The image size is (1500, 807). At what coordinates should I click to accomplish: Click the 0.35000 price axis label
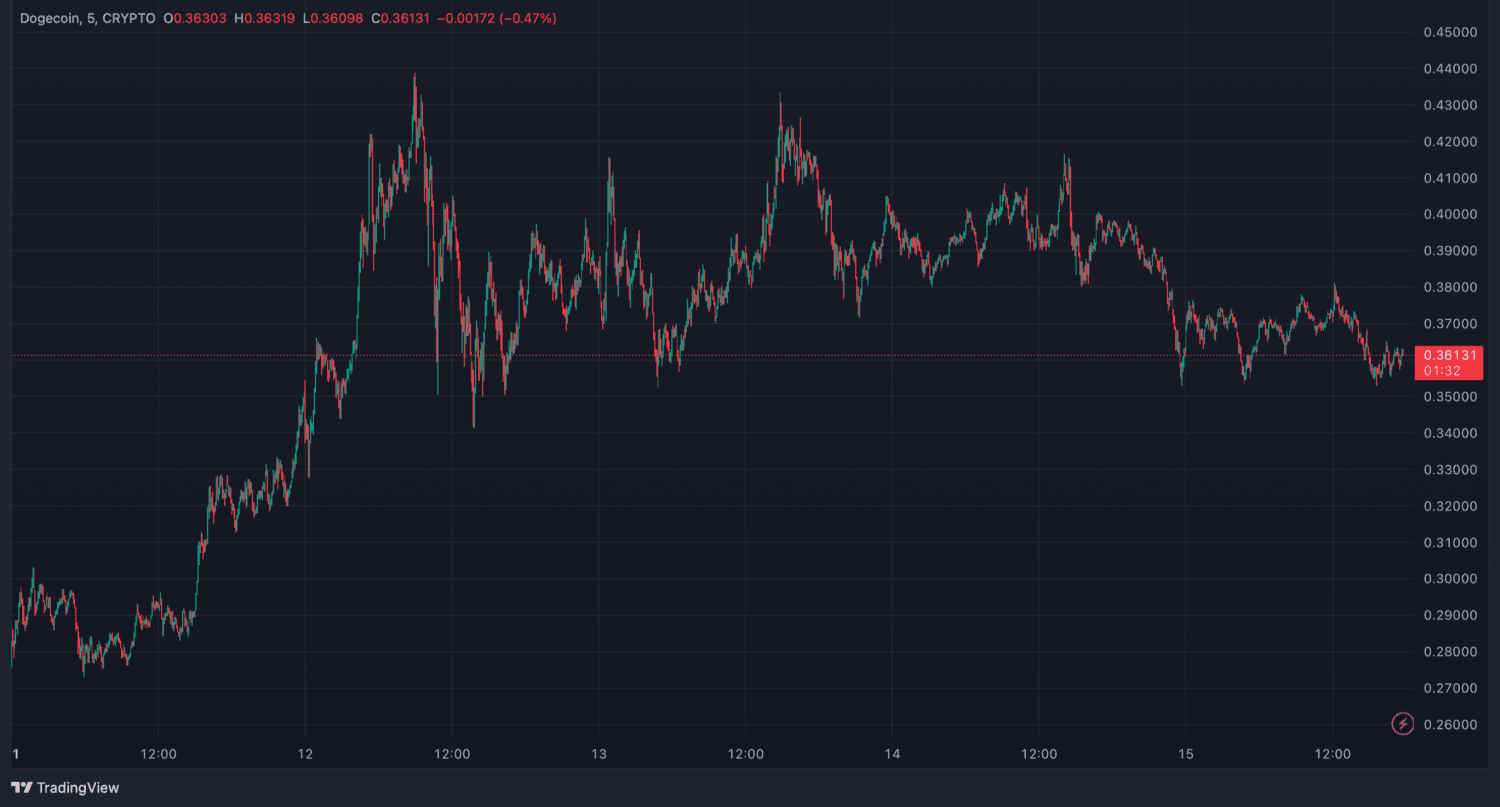1450,397
